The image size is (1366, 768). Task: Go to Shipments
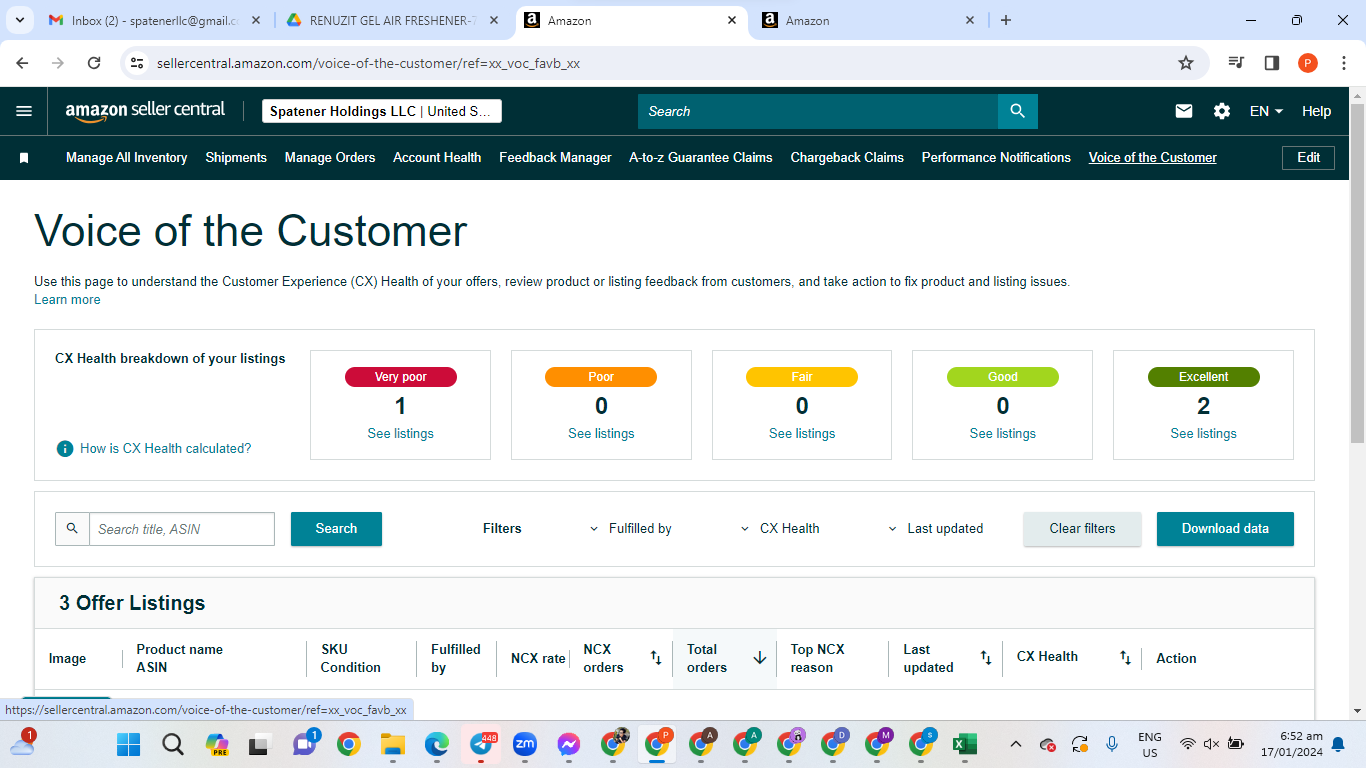tap(236, 158)
